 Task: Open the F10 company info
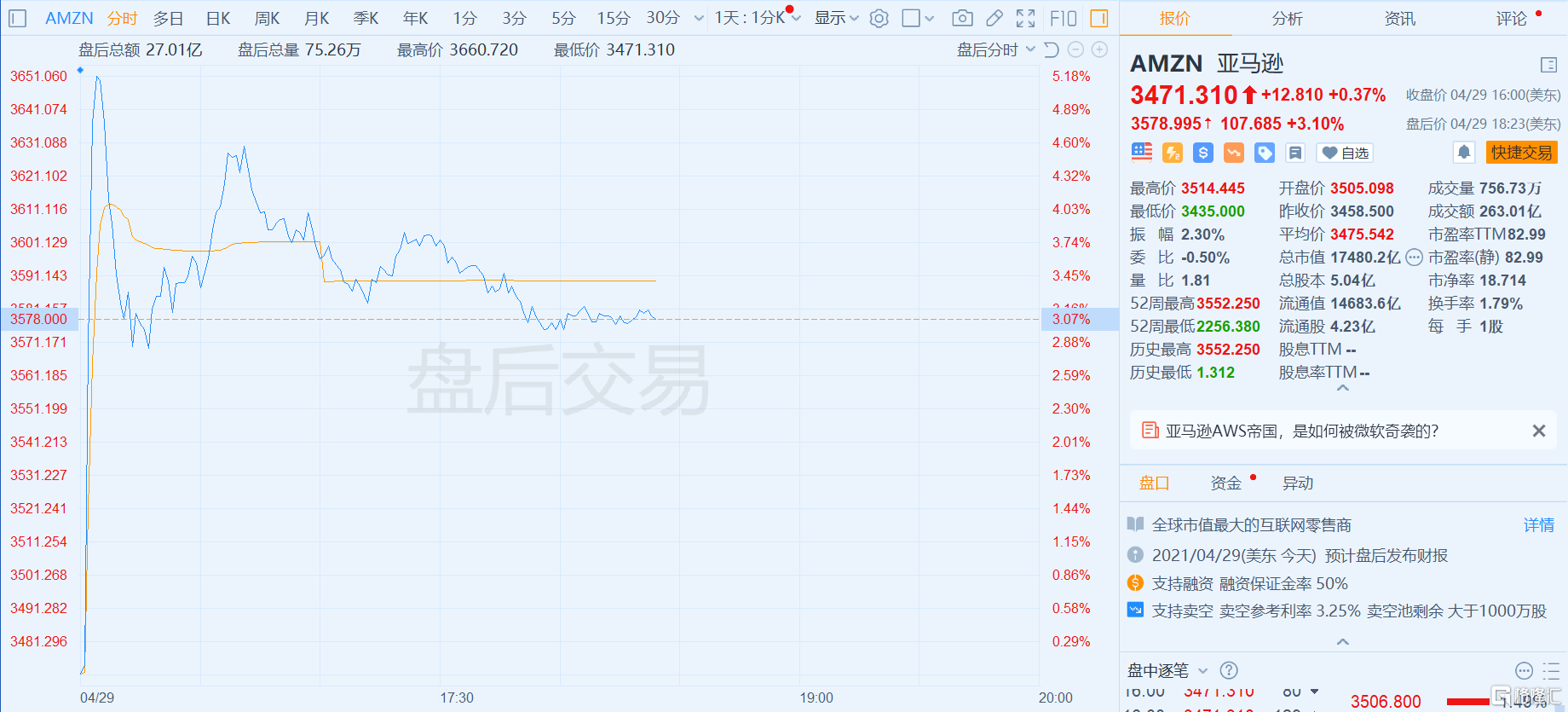[1064, 18]
